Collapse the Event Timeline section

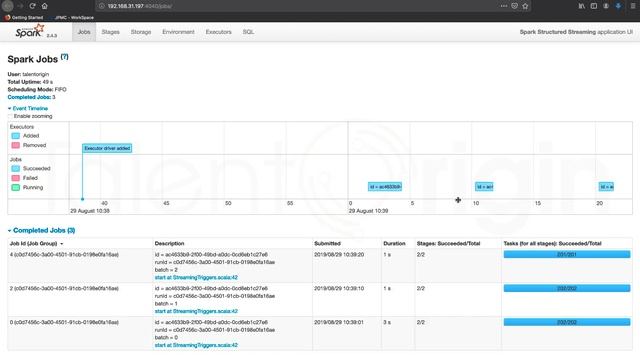[28, 108]
